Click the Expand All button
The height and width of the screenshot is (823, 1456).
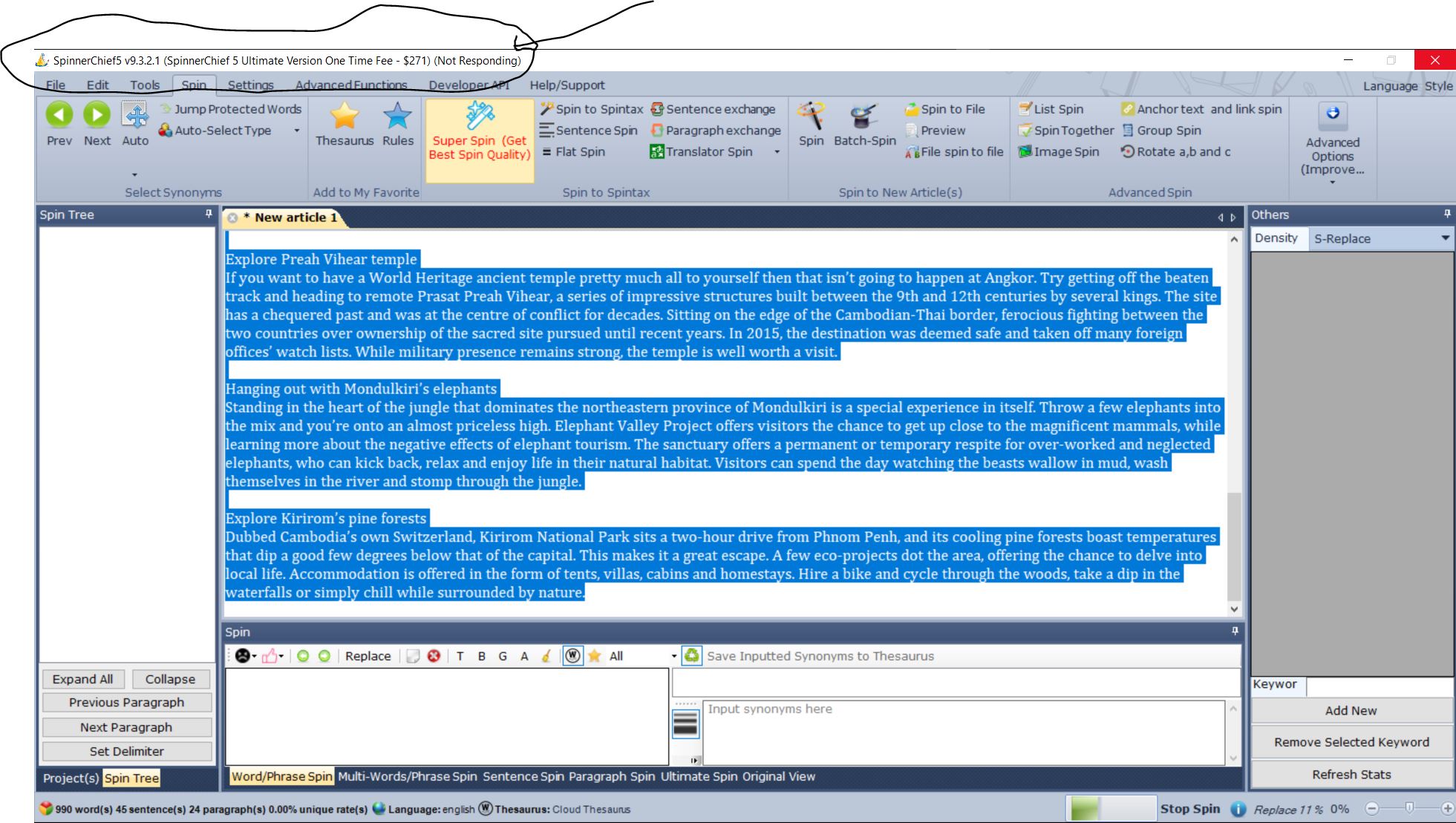point(82,679)
